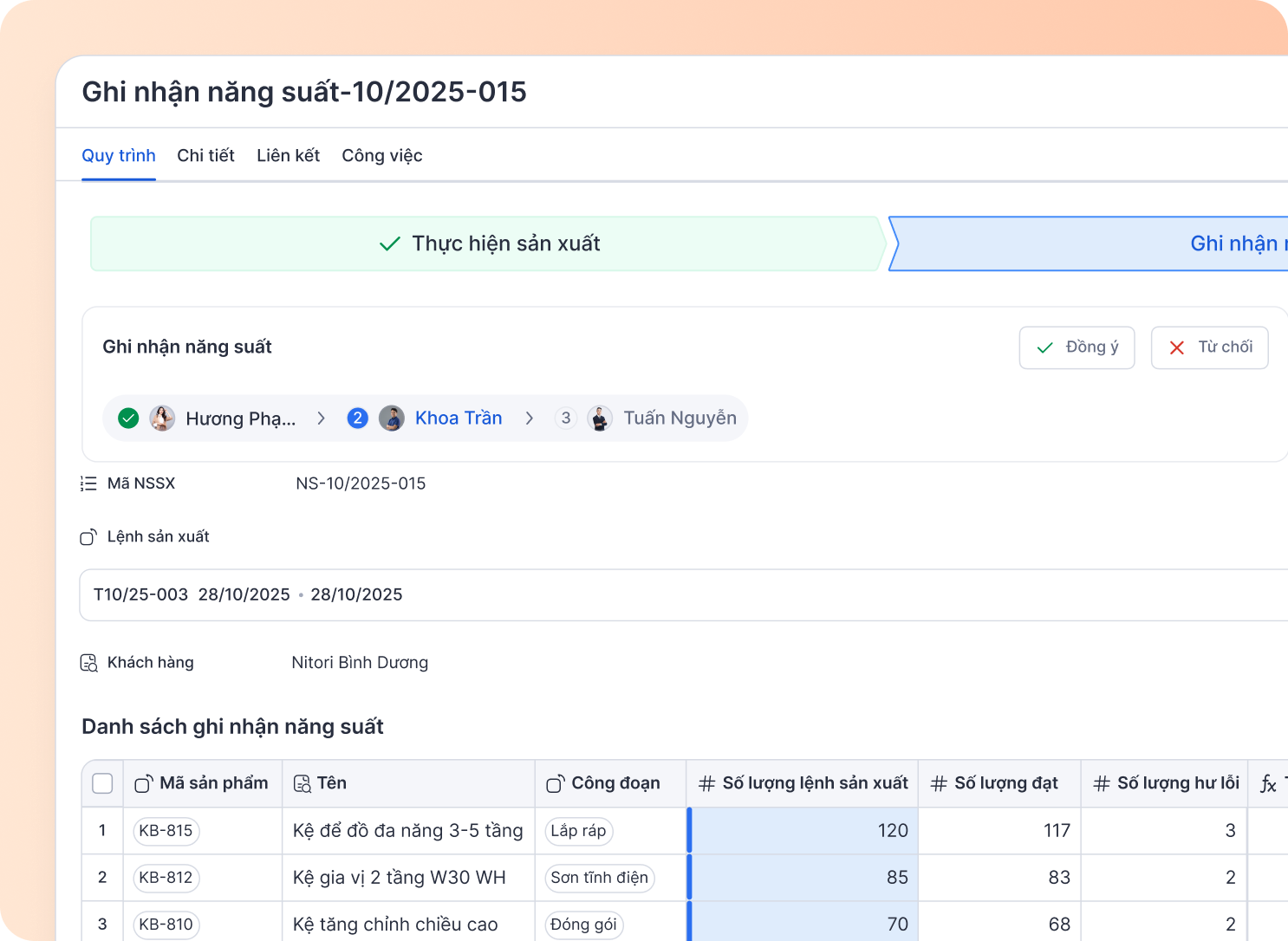Click the green completed check on step one
Screen dimensions: 1288x941
coord(128,419)
